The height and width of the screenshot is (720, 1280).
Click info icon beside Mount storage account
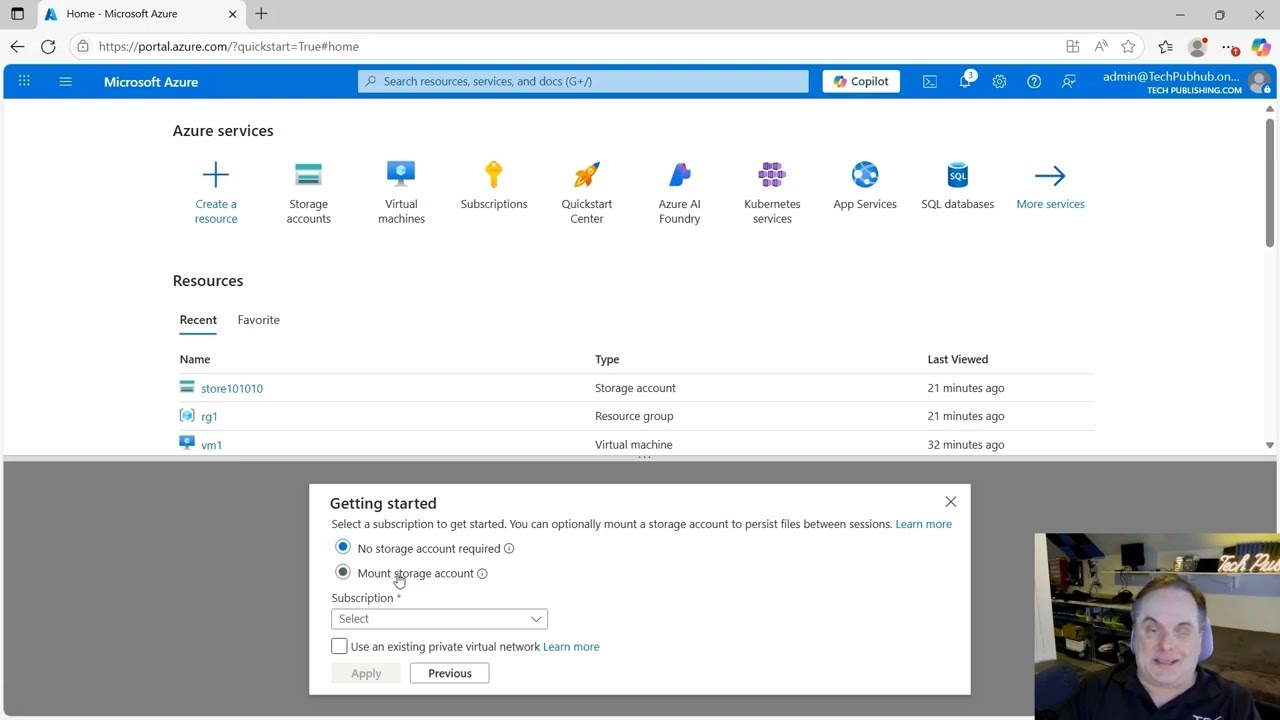482,574
